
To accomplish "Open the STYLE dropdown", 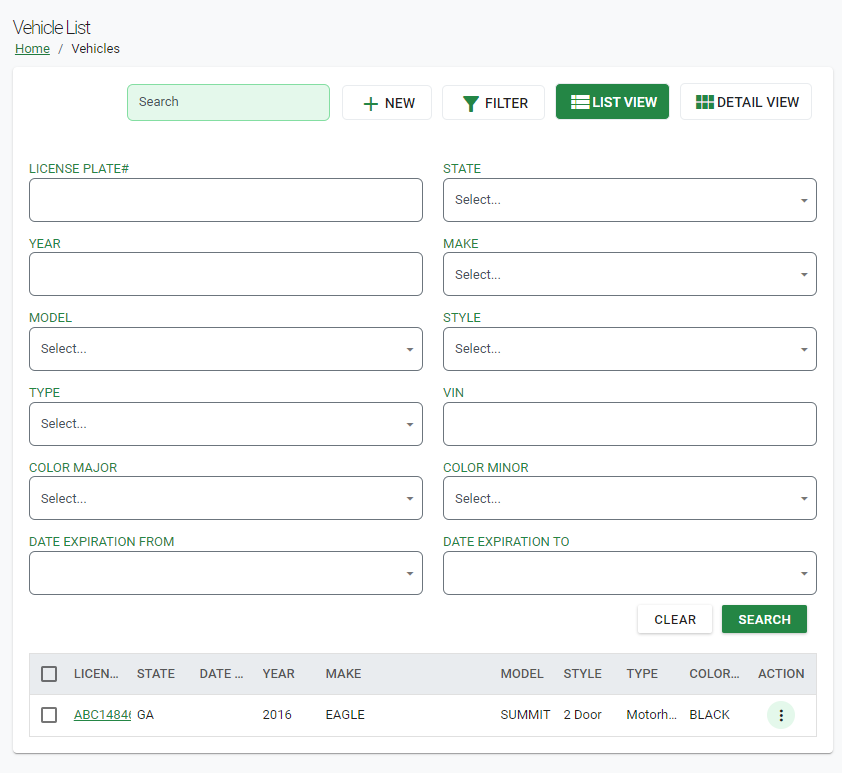I will tap(630, 348).
